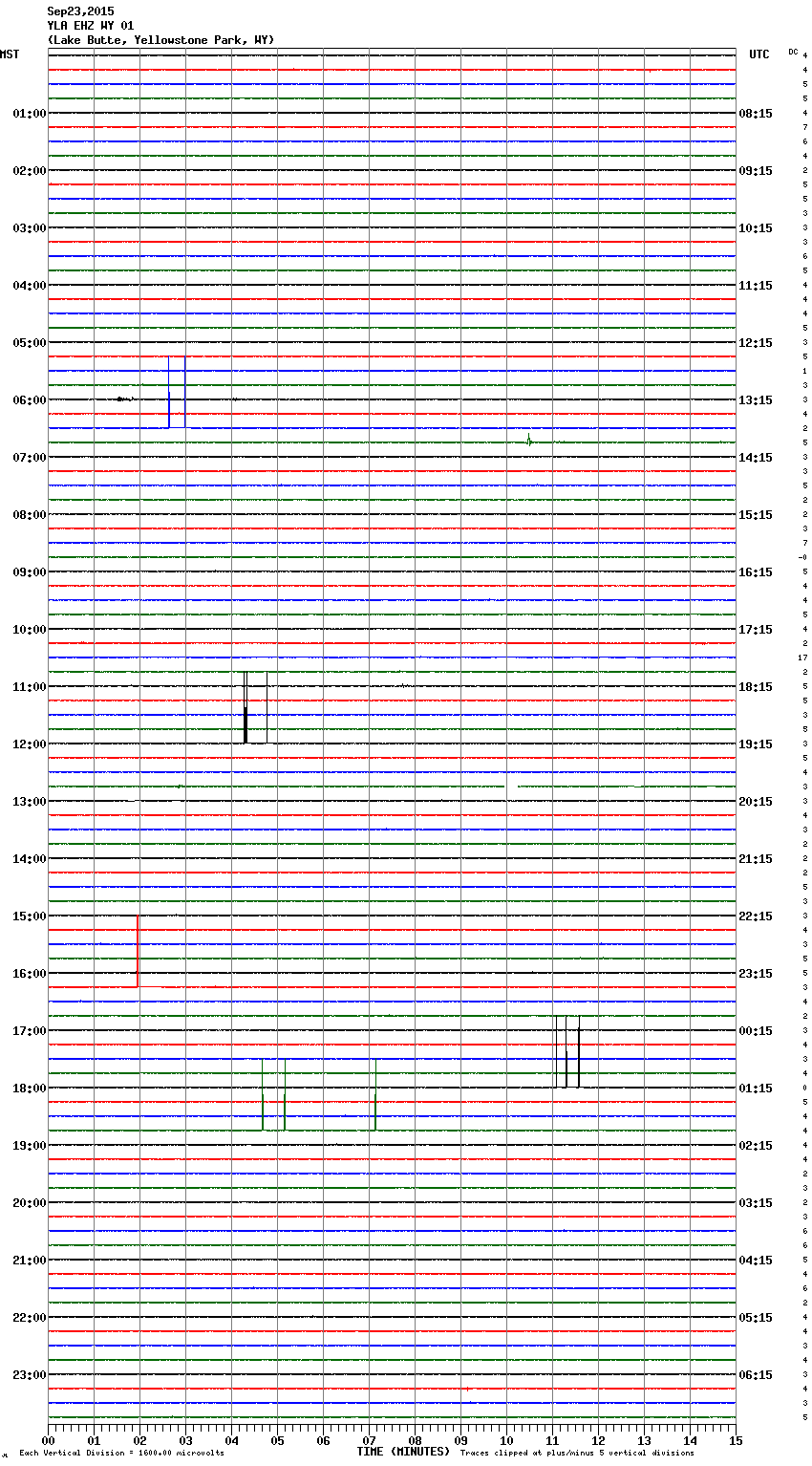Click the blue vertical spike near minute 2.6
Viewport: 812px width, 1466px height.
click(x=169, y=392)
